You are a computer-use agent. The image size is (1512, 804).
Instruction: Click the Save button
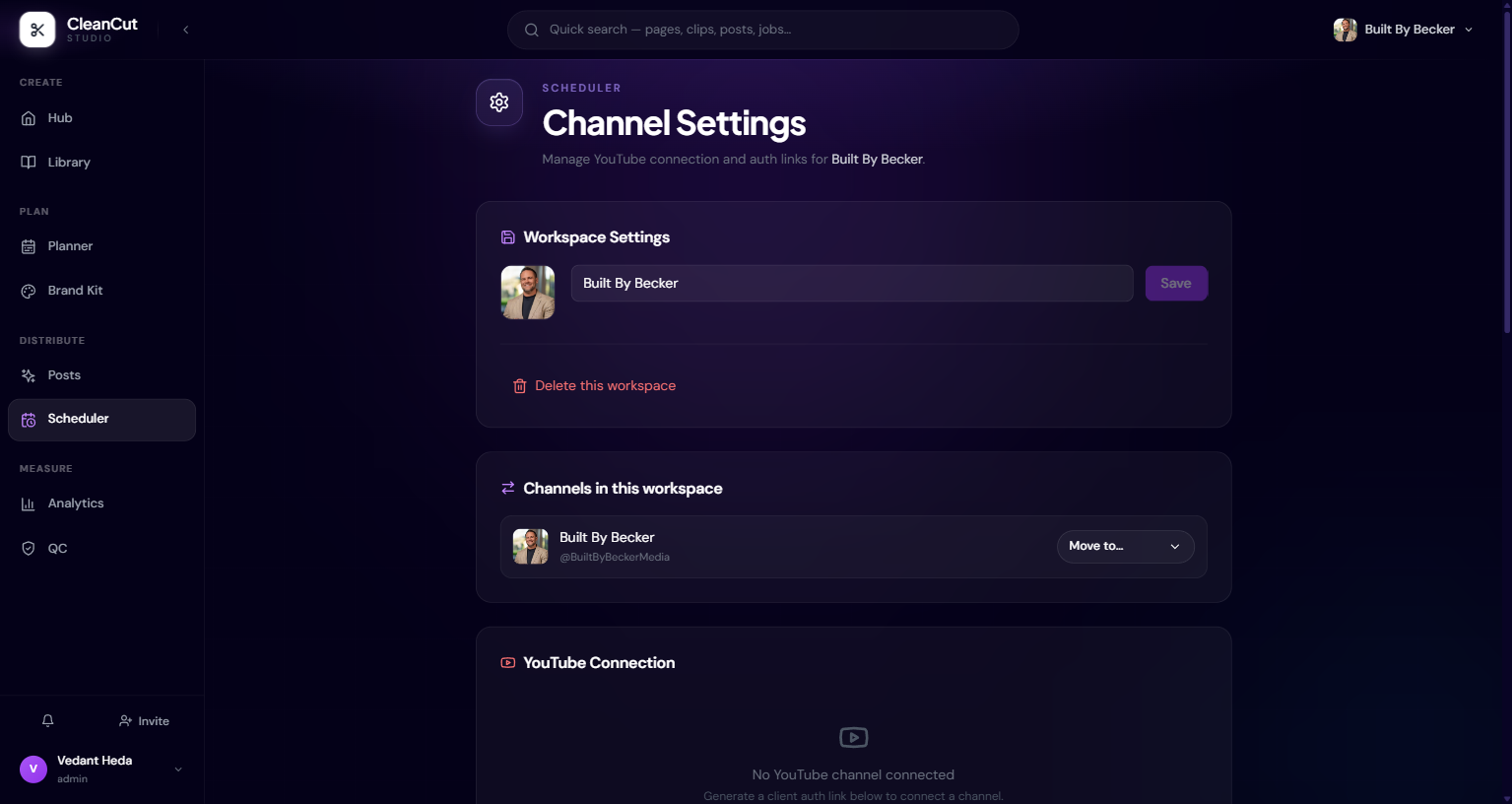tap(1176, 284)
